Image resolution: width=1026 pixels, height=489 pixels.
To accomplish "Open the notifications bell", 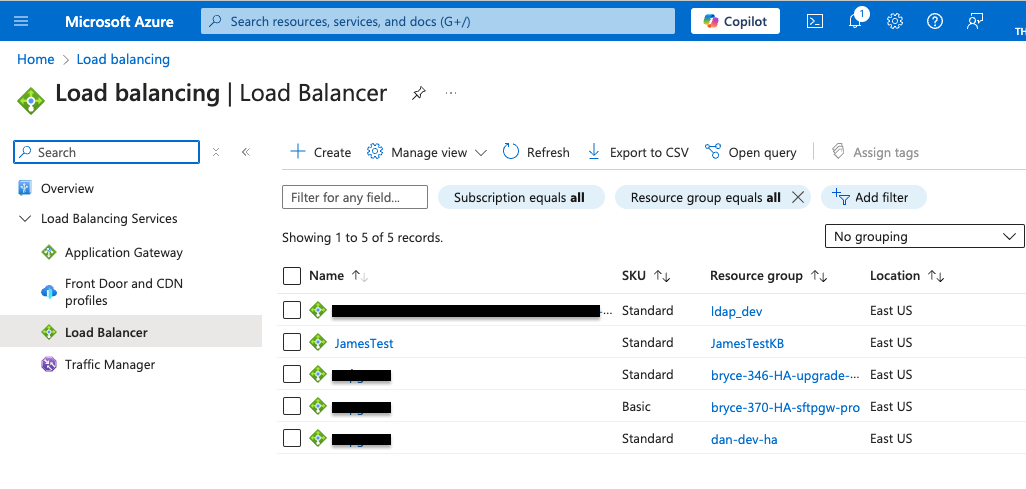I will tap(855, 21).
